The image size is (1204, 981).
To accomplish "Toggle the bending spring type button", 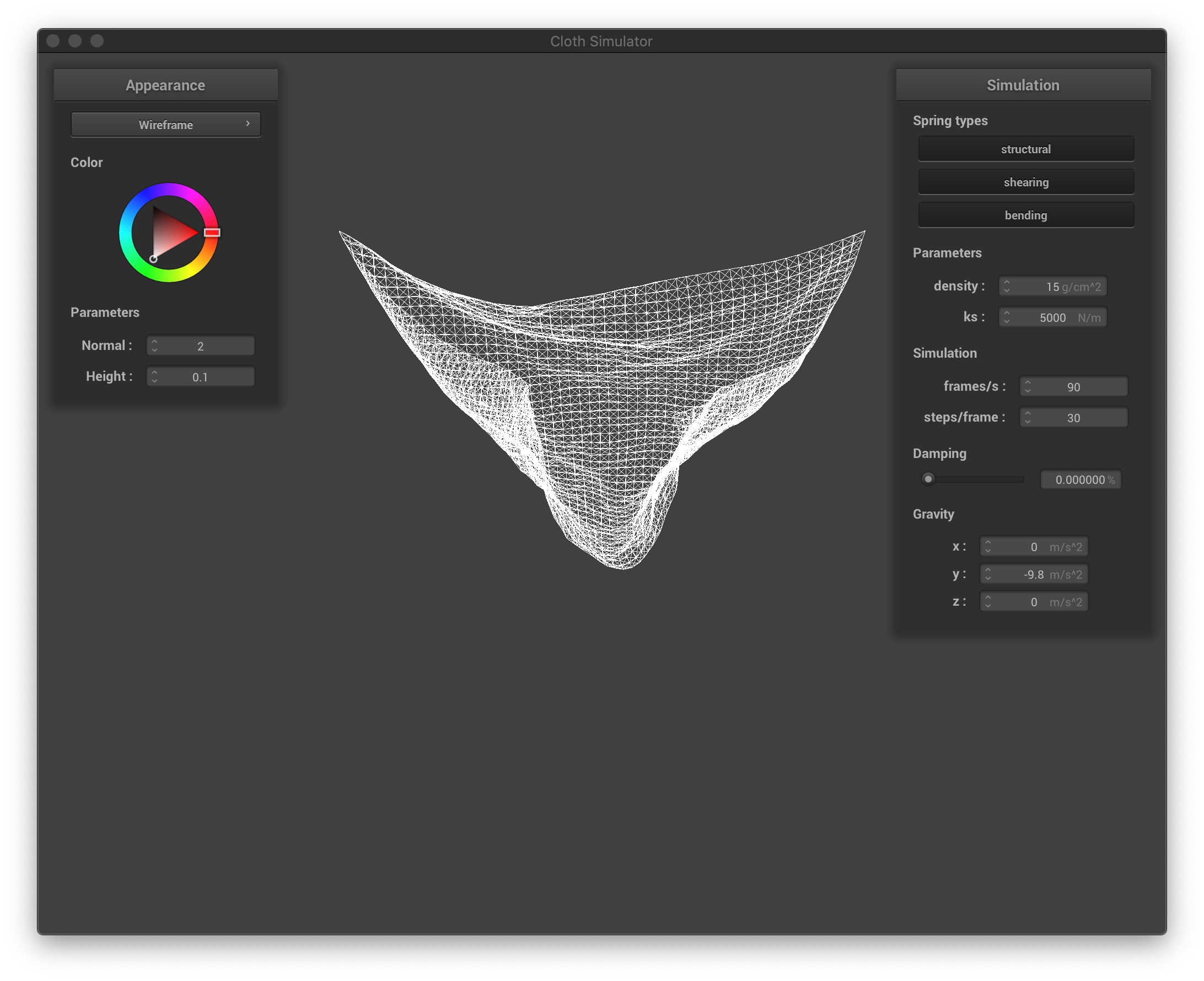I will pyautogui.click(x=1025, y=215).
